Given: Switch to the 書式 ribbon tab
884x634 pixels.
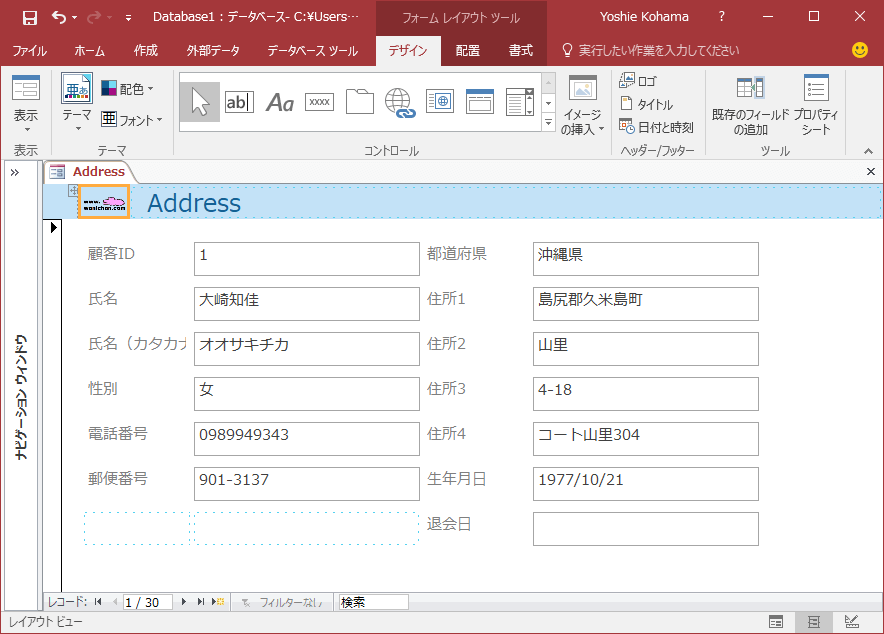Looking at the screenshot, I should point(521,51).
